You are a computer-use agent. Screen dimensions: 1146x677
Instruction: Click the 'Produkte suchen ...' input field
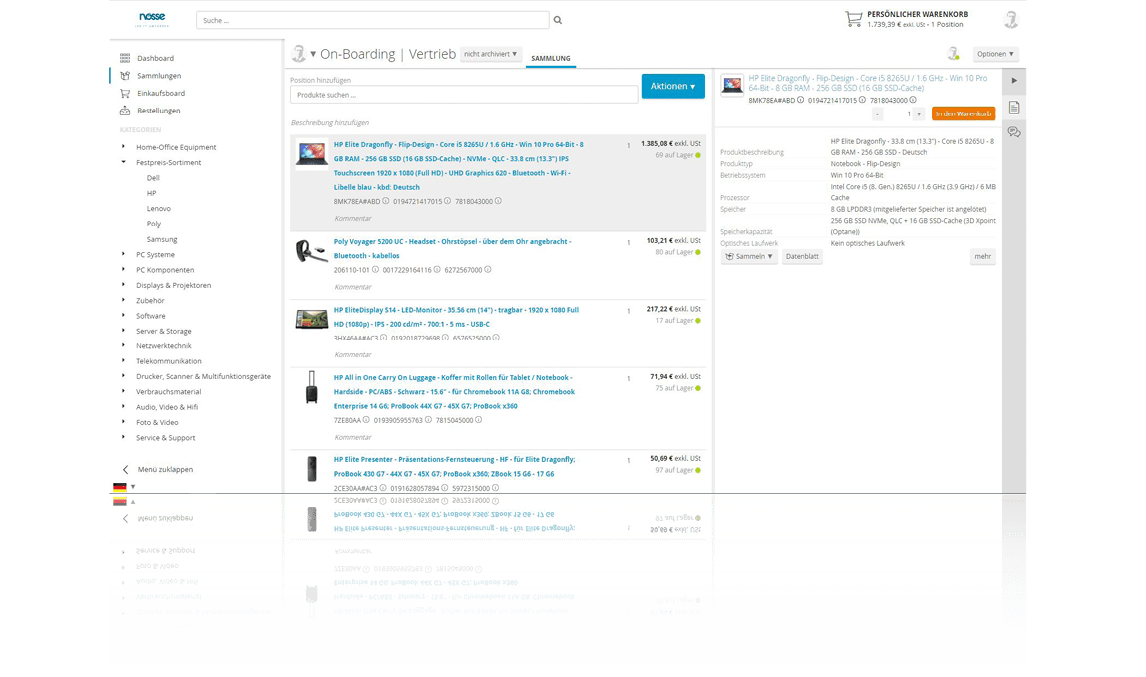point(463,95)
